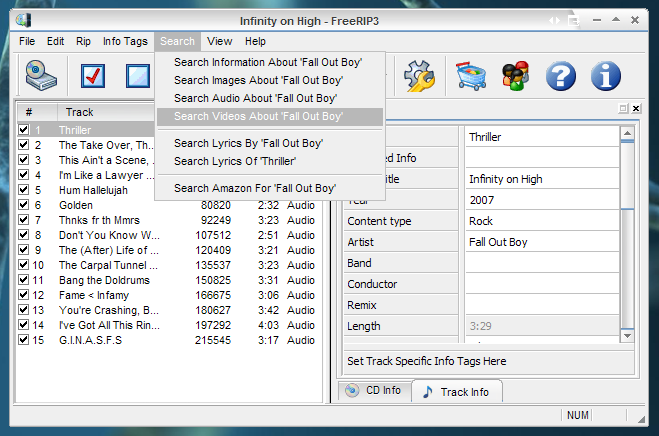Click the shopping cart toolbar icon
This screenshot has width=659, height=436.
click(471, 76)
